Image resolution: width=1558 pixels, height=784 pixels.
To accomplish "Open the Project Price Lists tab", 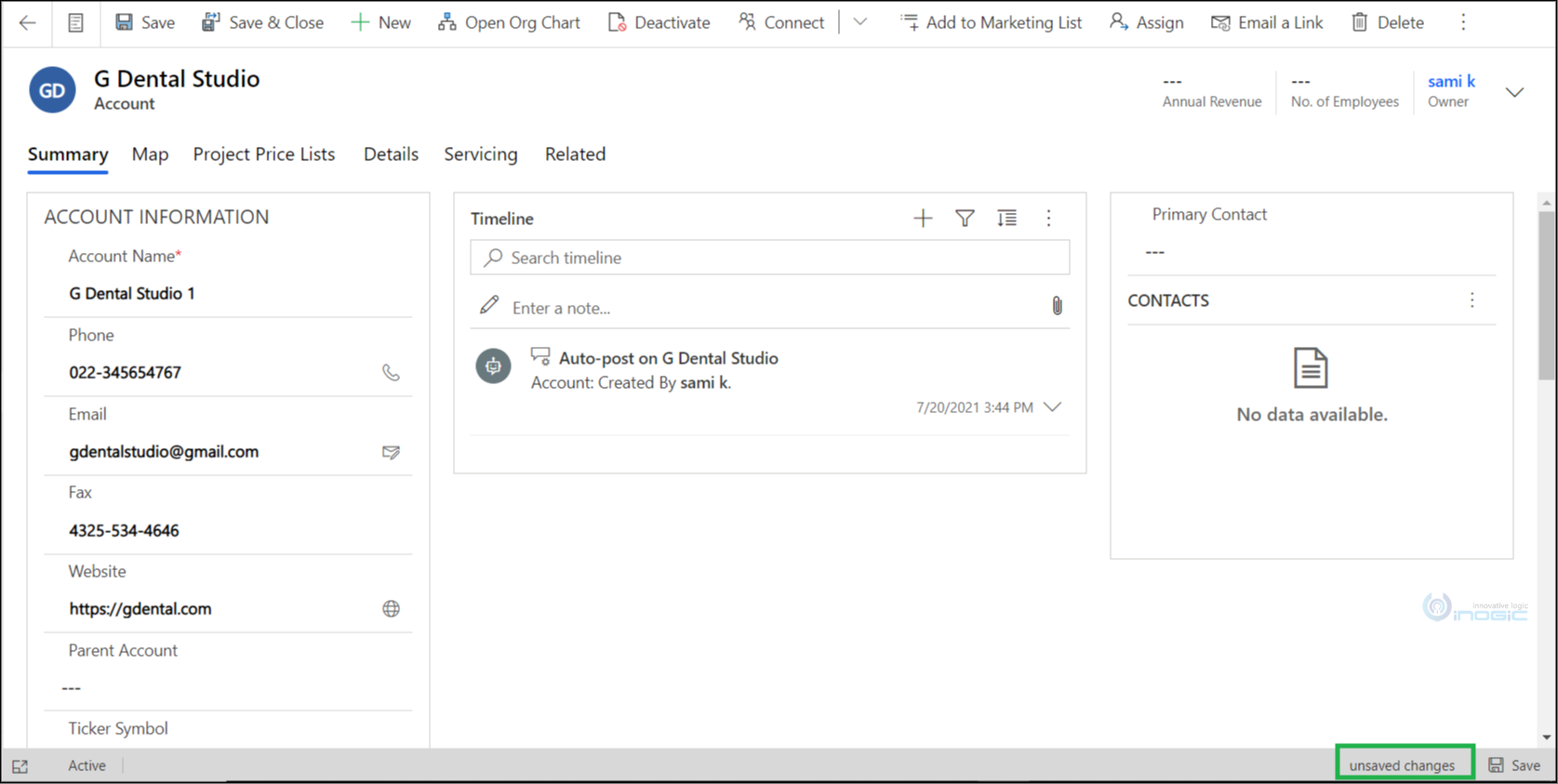I will pos(263,154).
